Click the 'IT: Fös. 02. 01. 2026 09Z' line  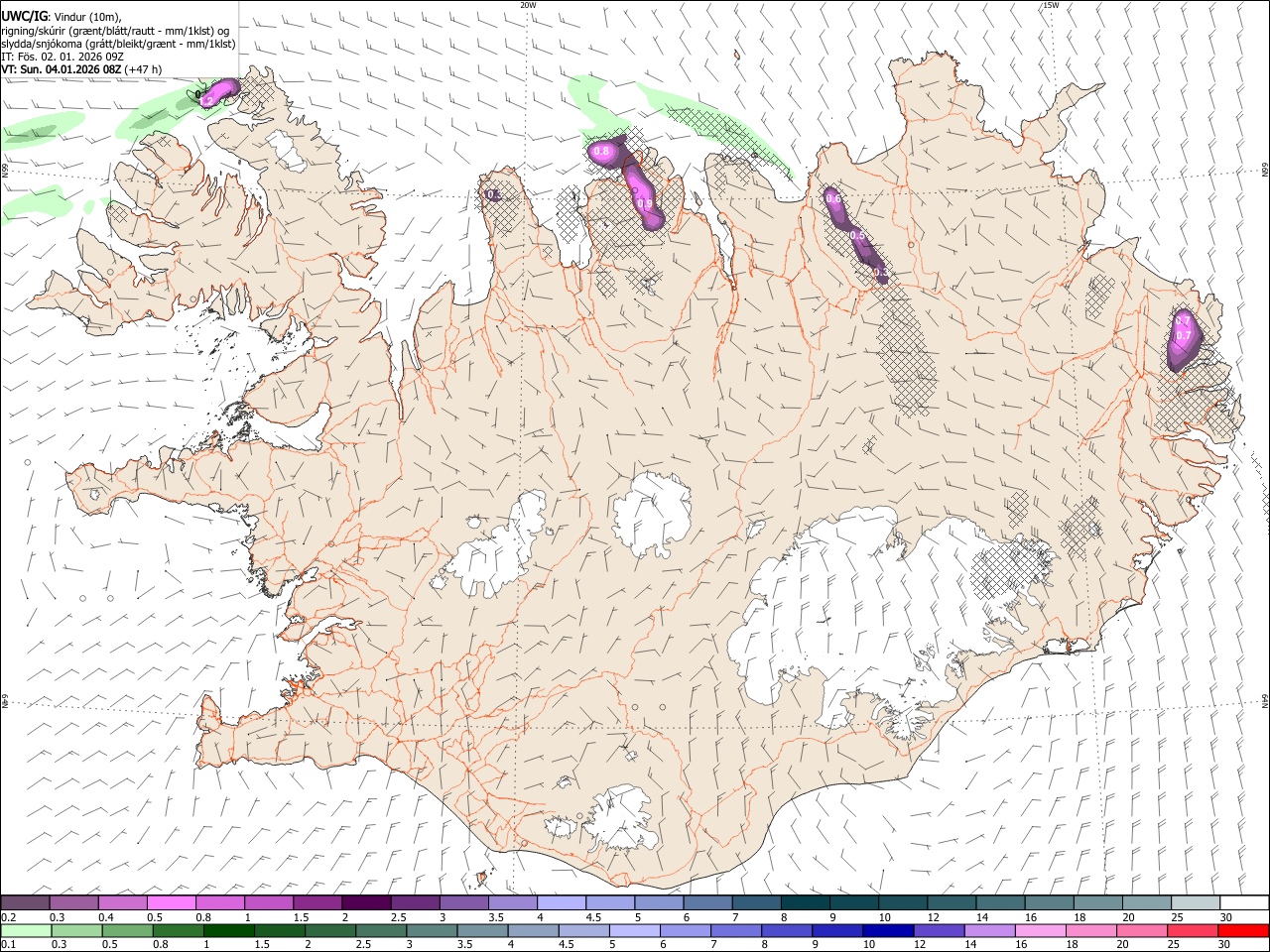[x=62, y=57]
